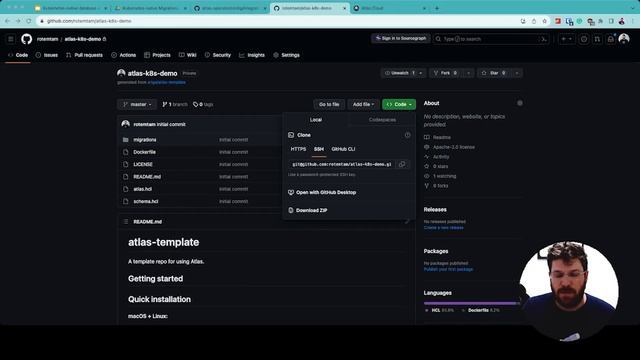Select the HTTPS clone option

point(298,149)
